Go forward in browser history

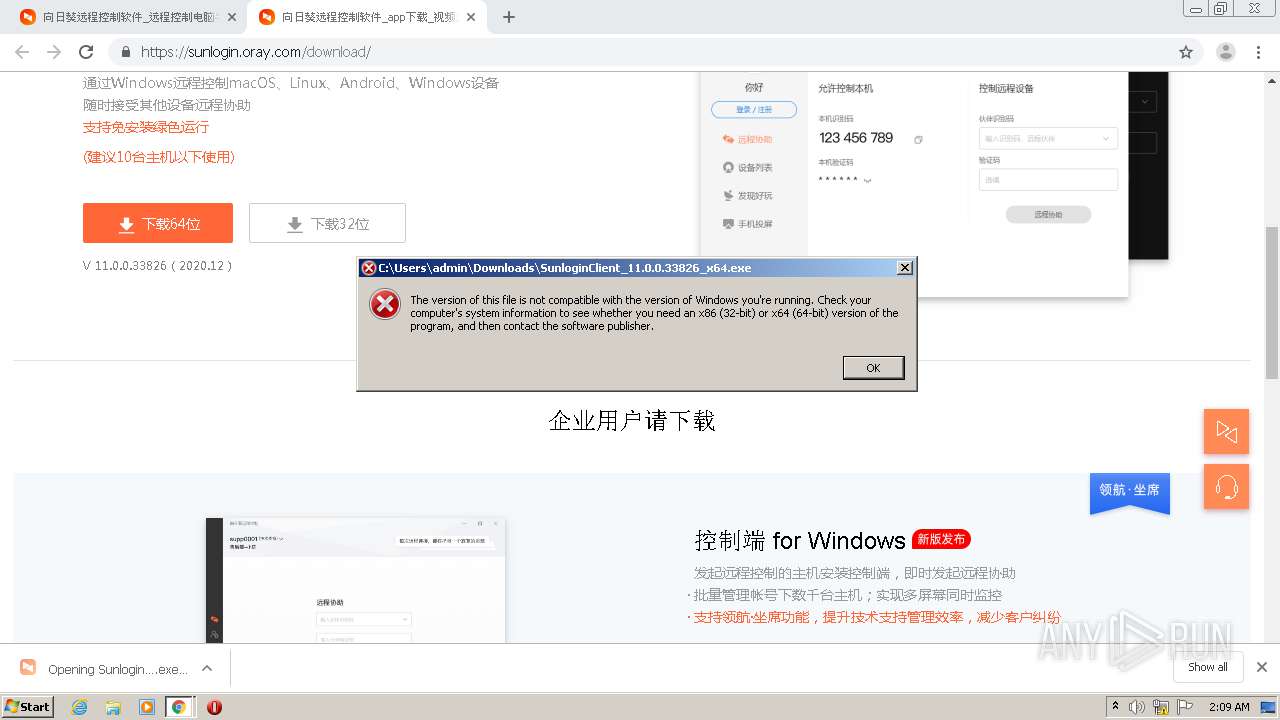tap(54, 52)
